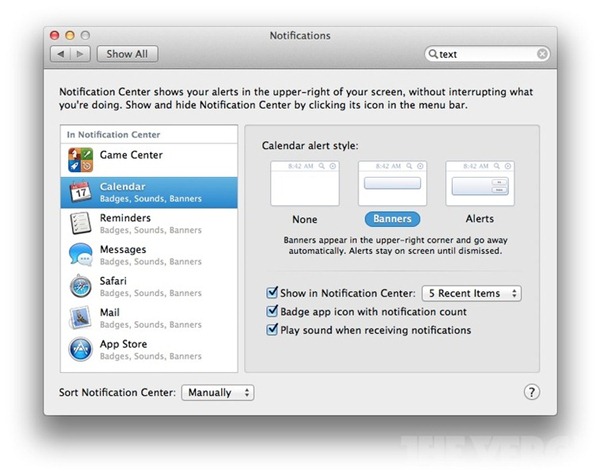Click the Calendar app icon
The width and height of the screenshot is (600, 476).
(80, 192)
